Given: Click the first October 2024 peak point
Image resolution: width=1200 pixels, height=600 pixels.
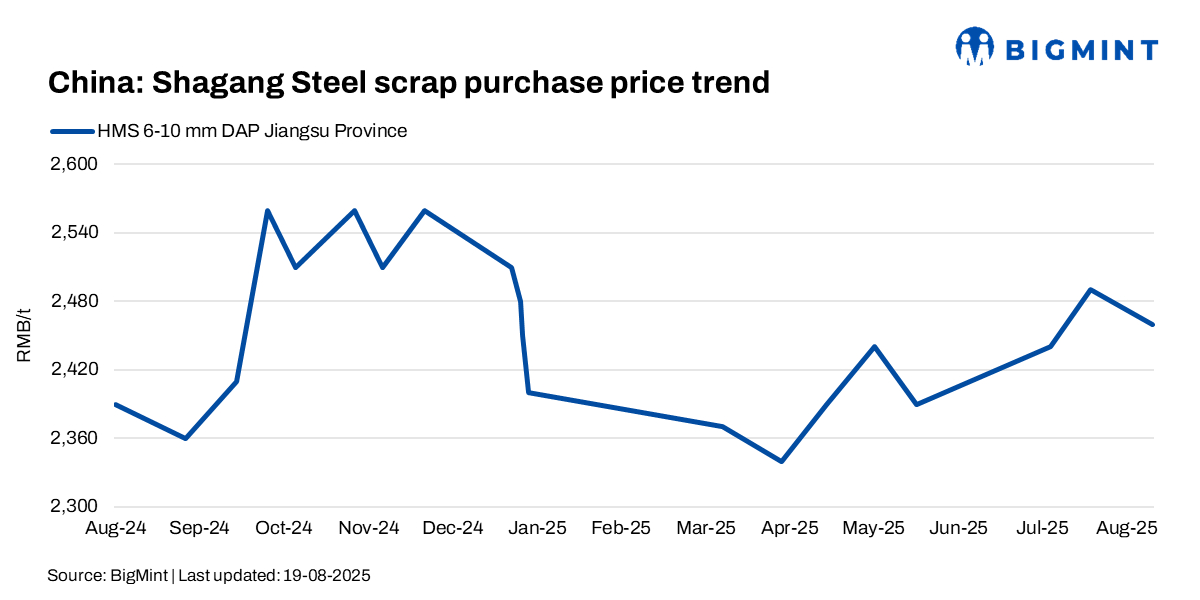Looking at the screenshot, I should click(267, 210).
